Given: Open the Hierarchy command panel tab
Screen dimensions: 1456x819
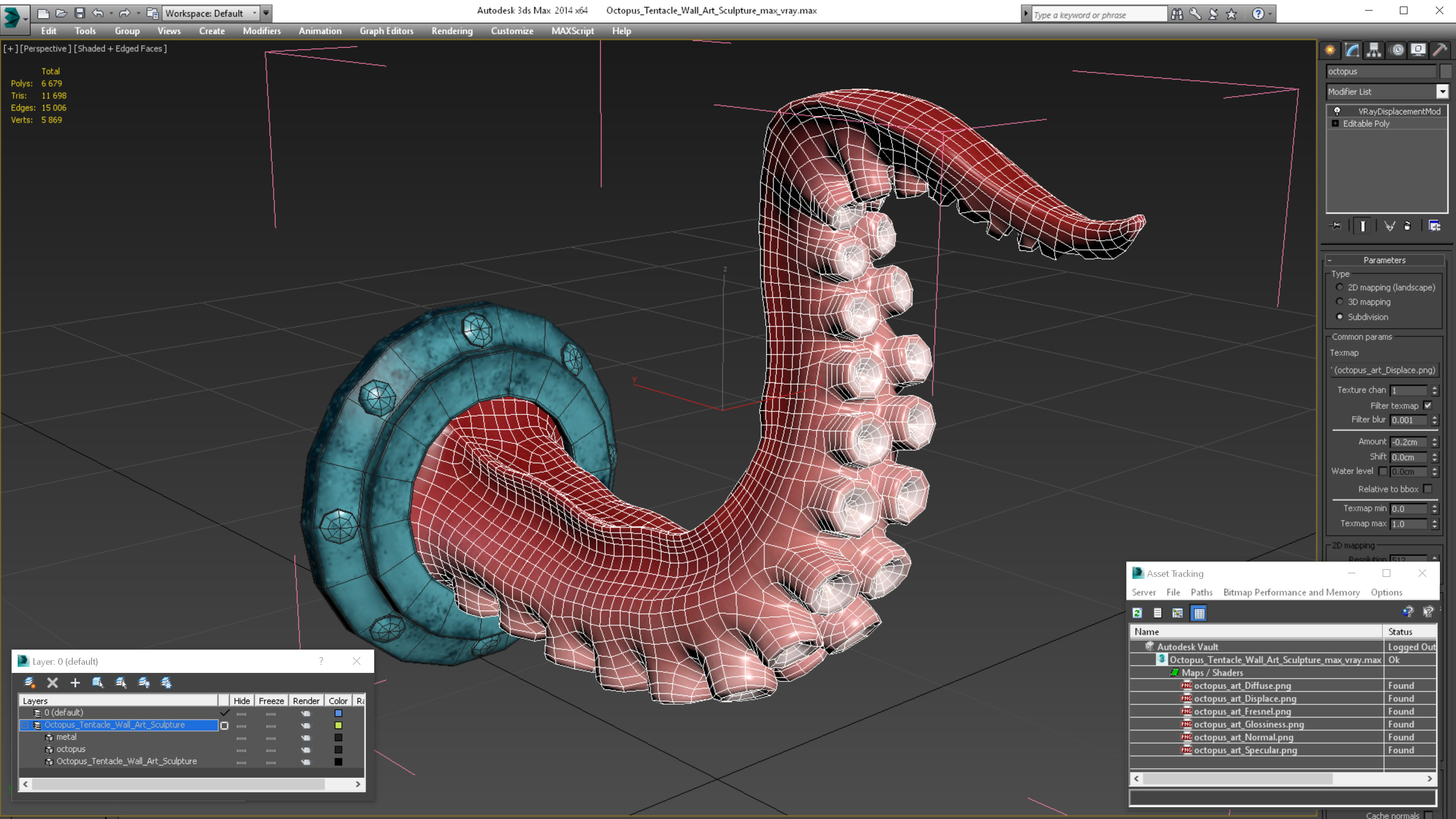Looking at the screenshot, I should pyautogui.click(x=1374, y=51).
